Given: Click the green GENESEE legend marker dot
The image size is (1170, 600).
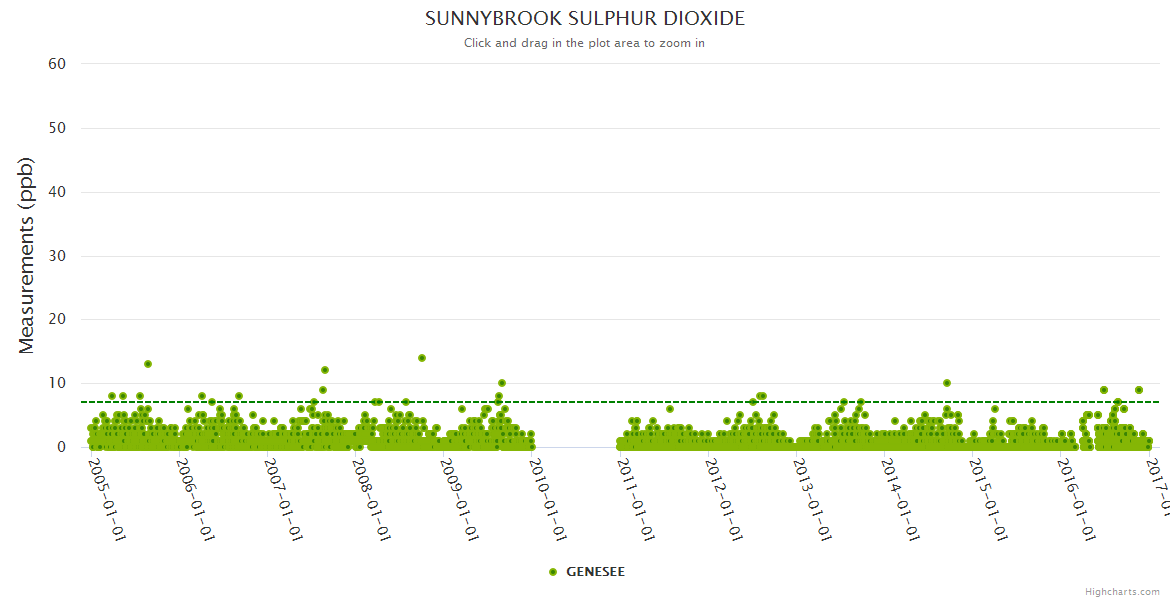Looking at the screenshot, I should pyautogui.click(x=553, y=572).
